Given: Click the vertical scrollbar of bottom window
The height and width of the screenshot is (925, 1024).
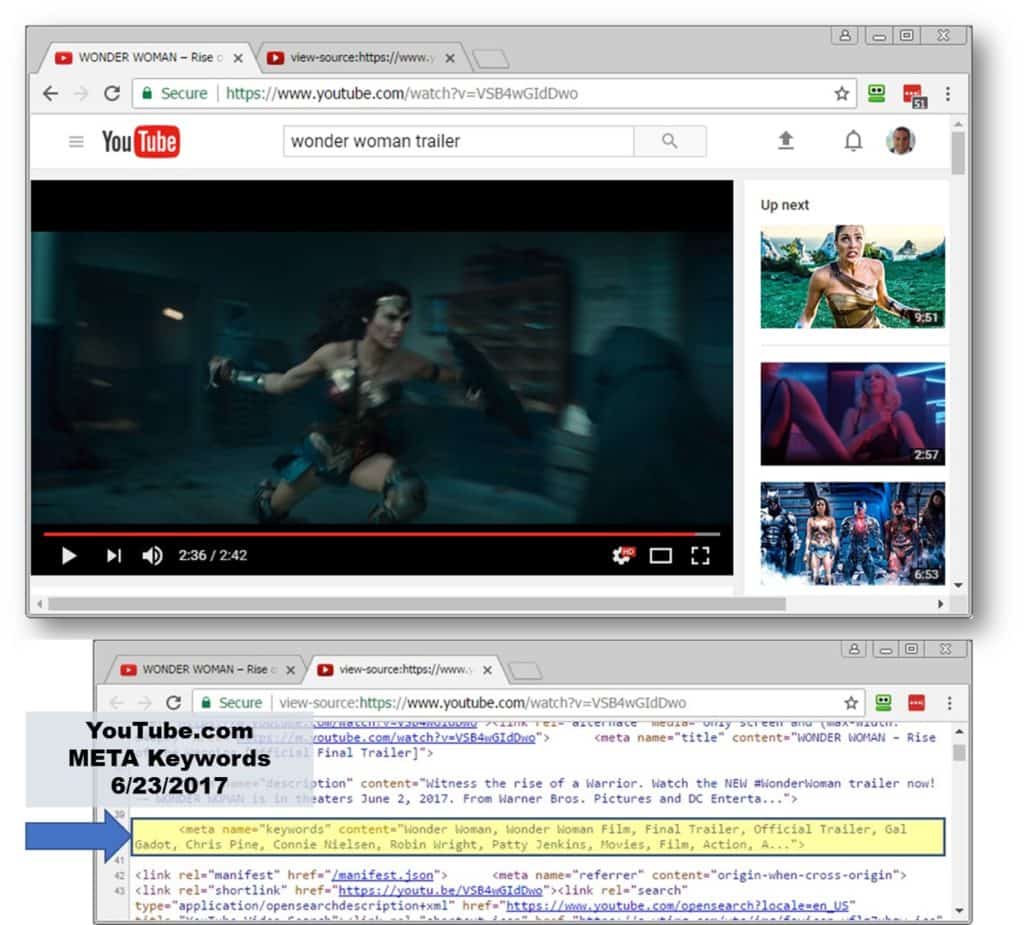Looking at the screenshot, I should pos(959,753).
